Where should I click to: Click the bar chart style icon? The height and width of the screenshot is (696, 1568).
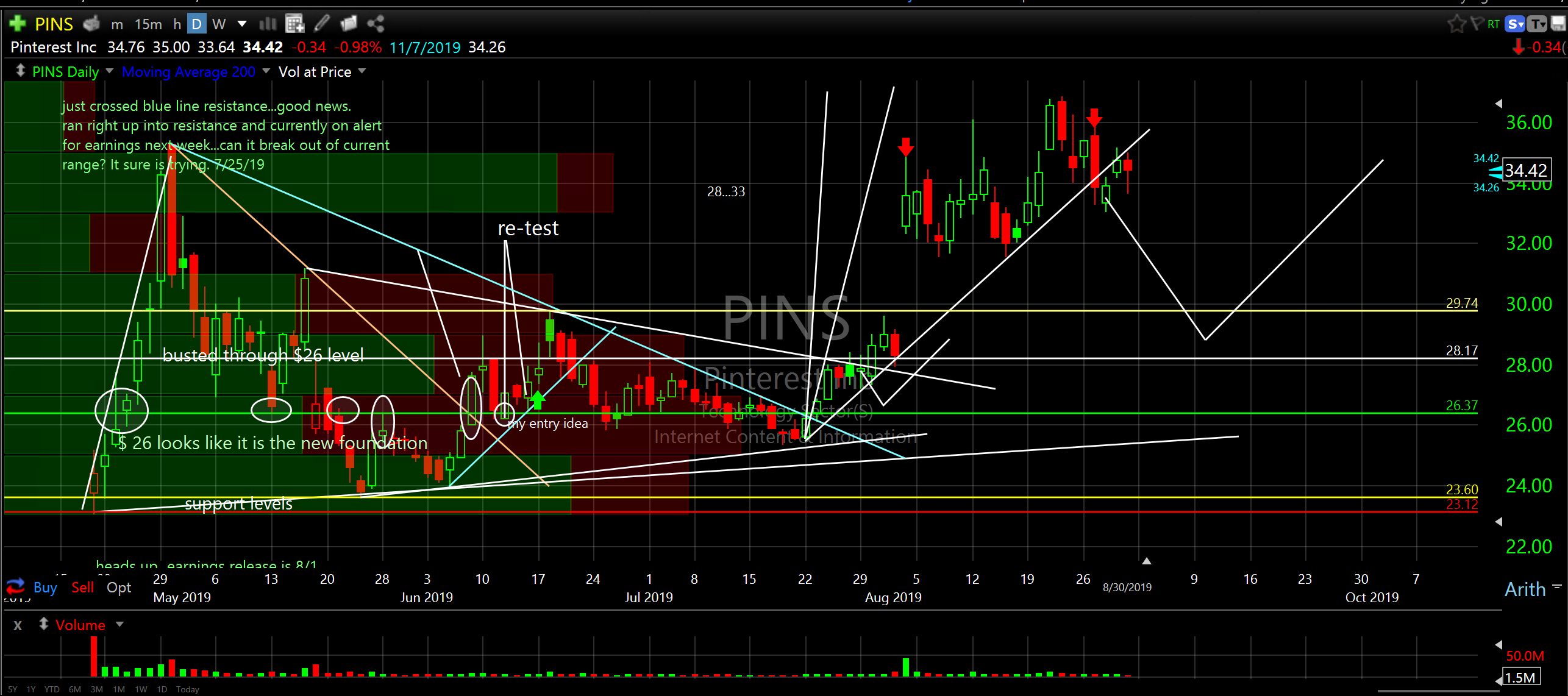point(268,24)
